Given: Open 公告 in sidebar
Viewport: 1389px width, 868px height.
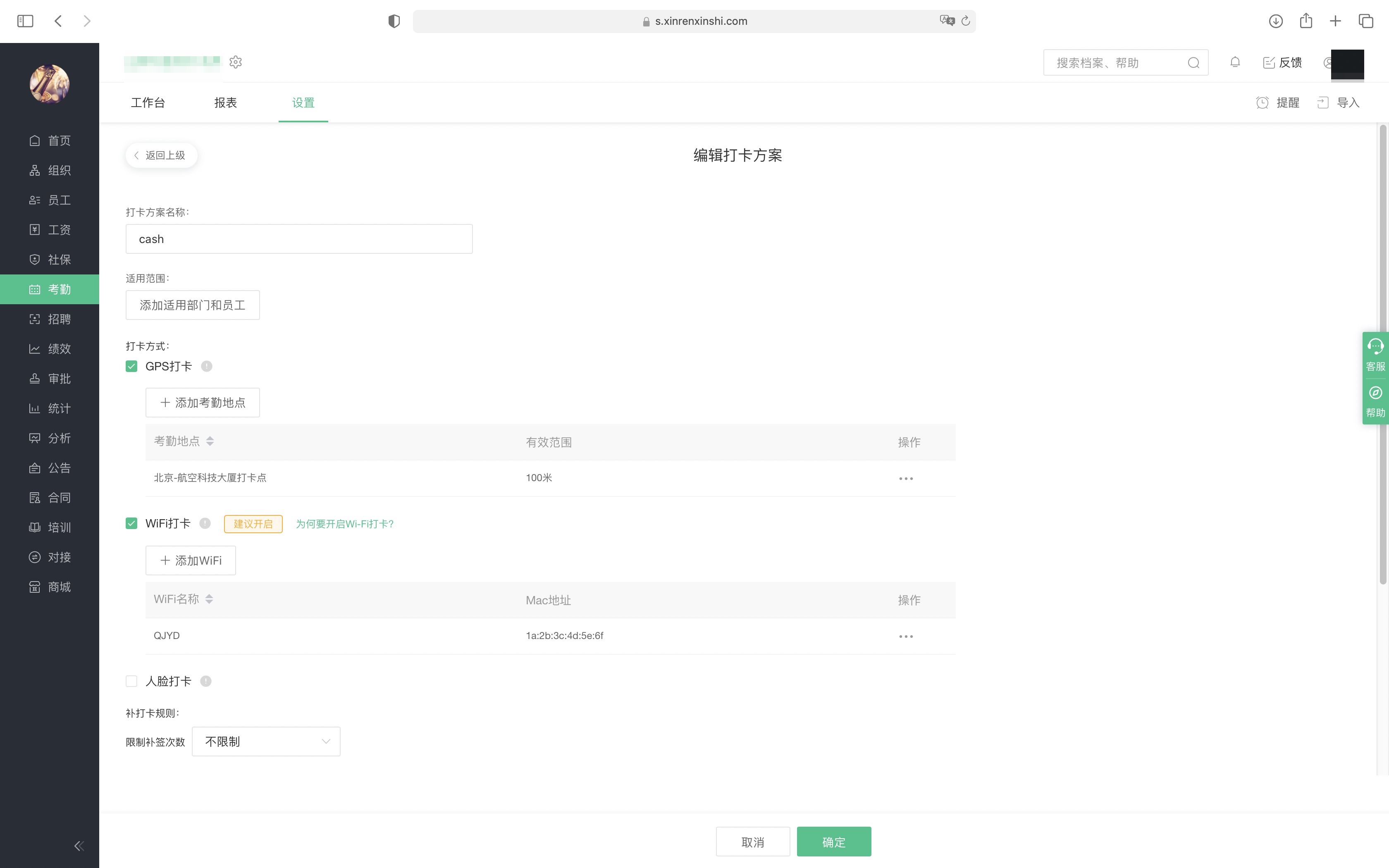Looking at the screenshot, I should tap(49, 468).
